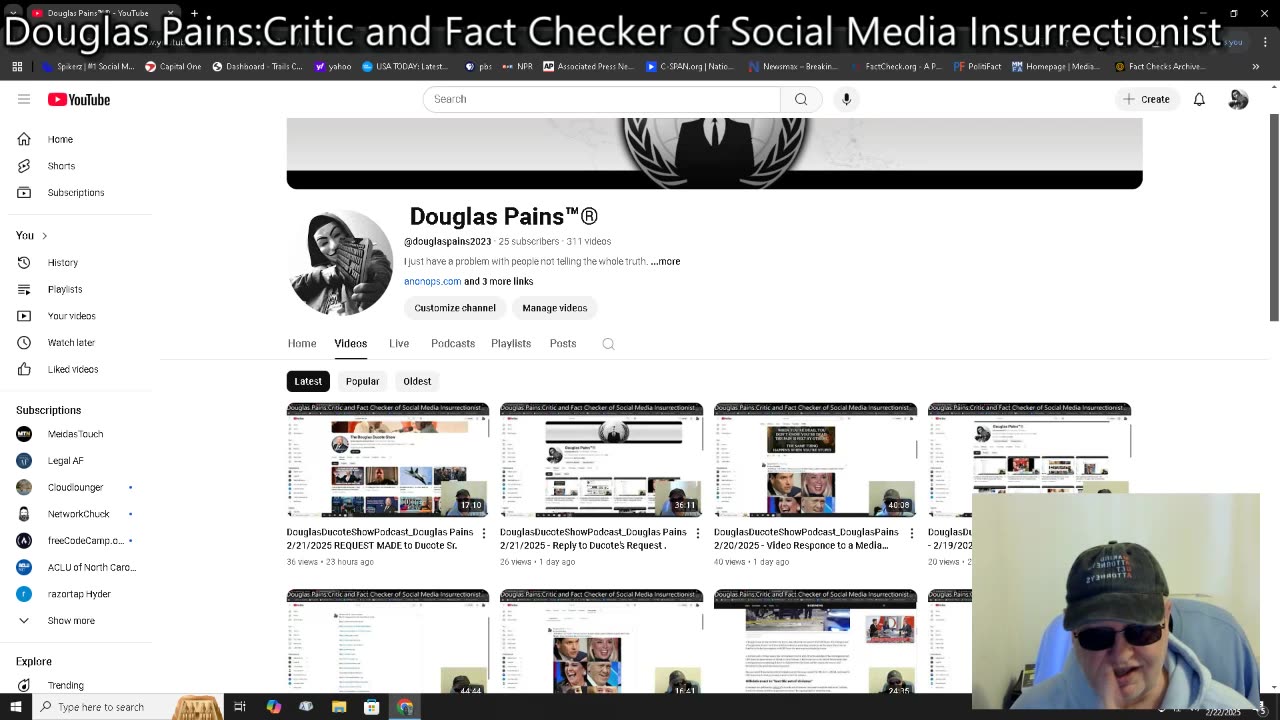This screenshot has height=720, width=1280.
Task: Open the account avatar menu
Action: point(1238,99)
